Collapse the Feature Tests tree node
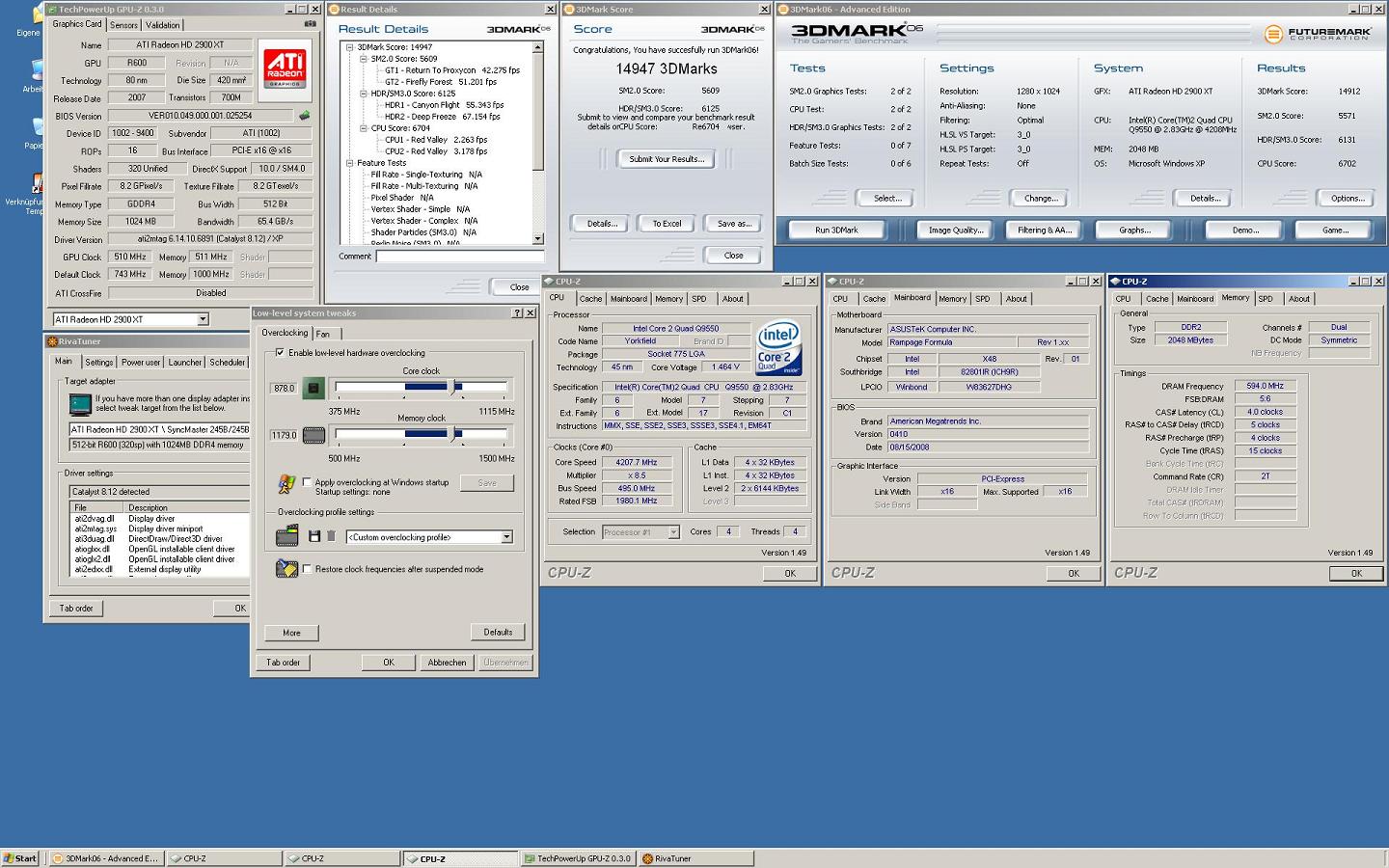Image resolution: width=1389 pixels, height=868 pixels. tap(350, 163)
